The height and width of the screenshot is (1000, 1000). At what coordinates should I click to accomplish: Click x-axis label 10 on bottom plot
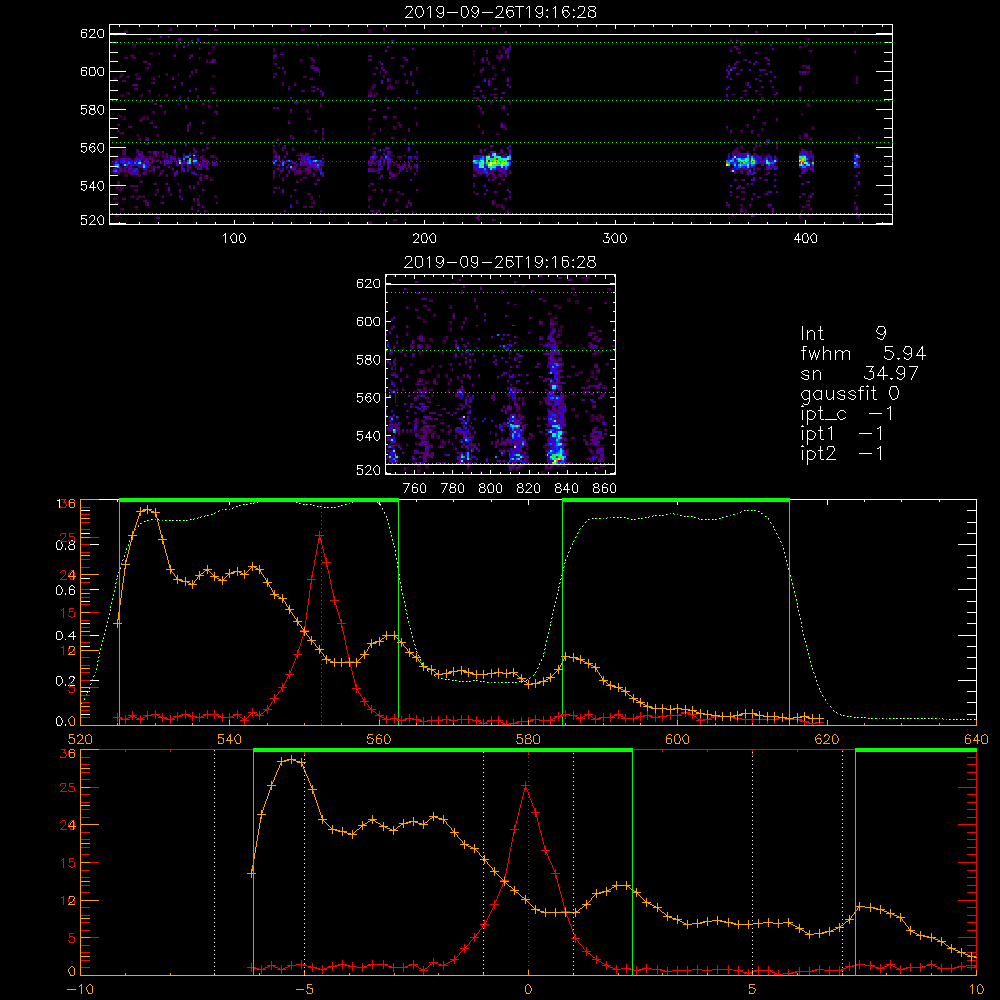tap(976, 990)
